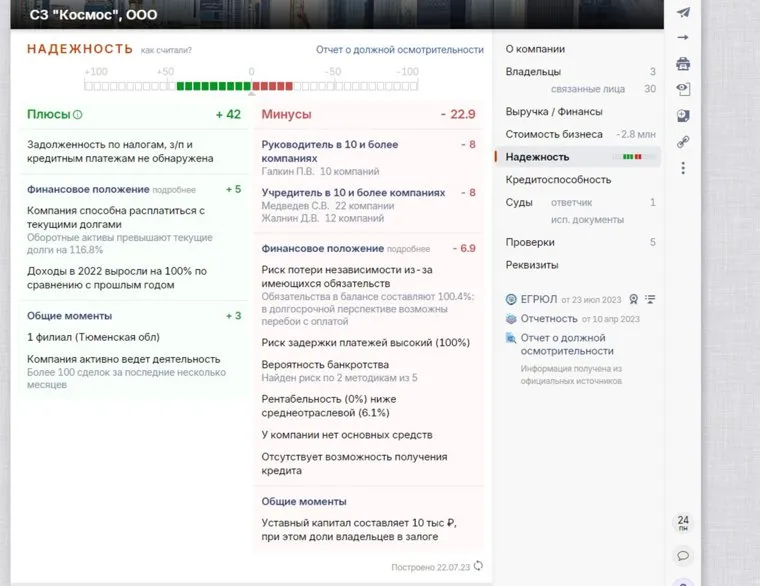Click the list icon beside ЕГРЮЛ date
This screenshot has width=760, height=586.
click(650, 298)
